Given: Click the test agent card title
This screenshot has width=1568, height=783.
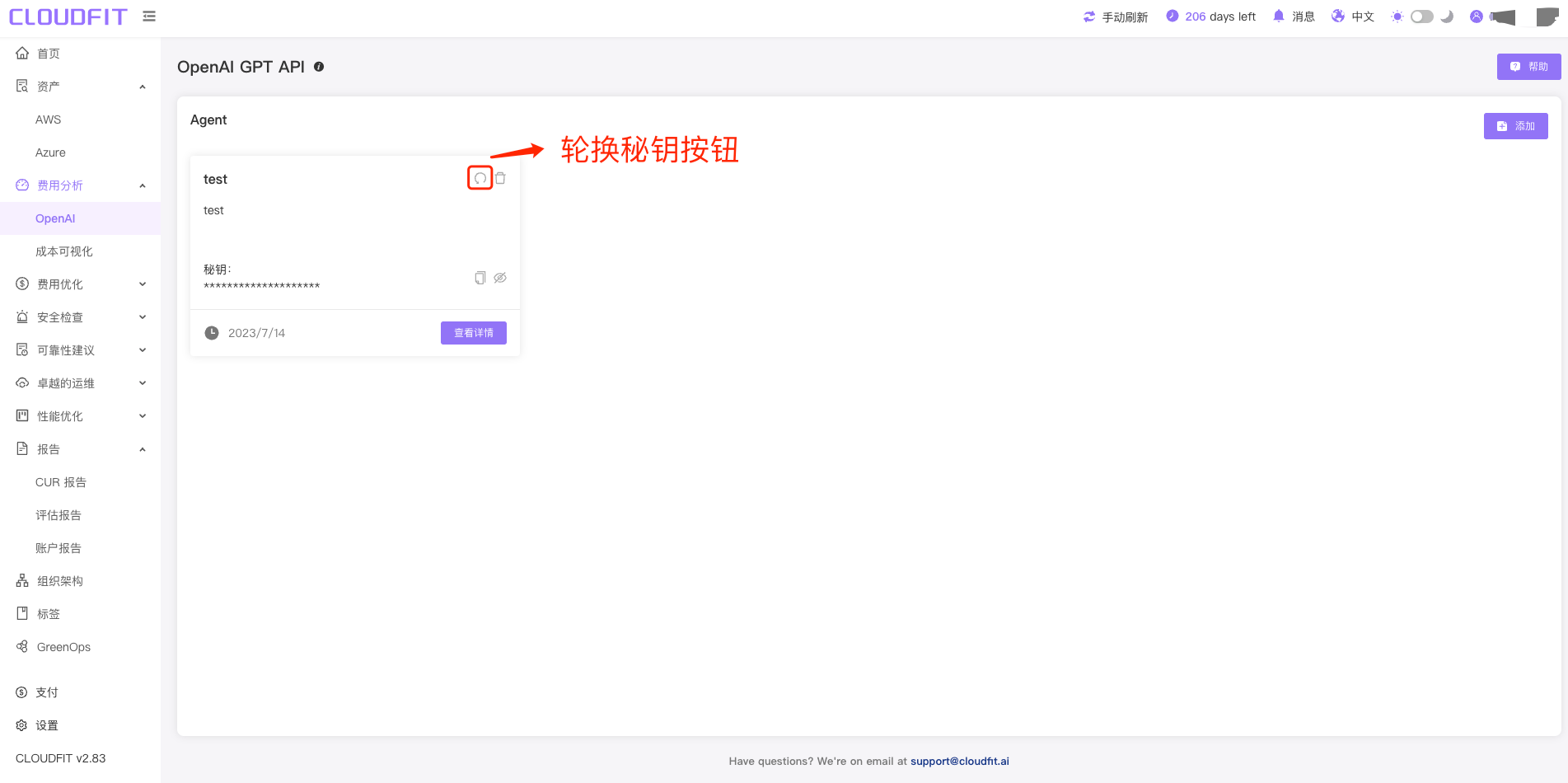Looking at the screenshot, I should (215, 179).
